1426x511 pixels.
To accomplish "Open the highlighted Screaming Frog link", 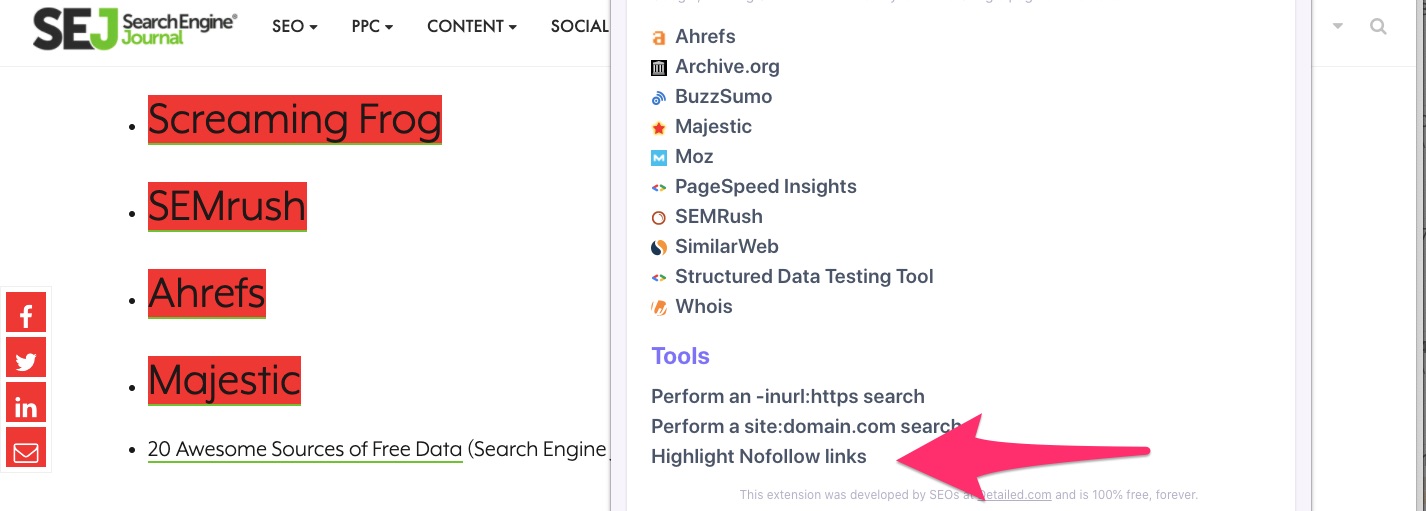I will 294,120.
